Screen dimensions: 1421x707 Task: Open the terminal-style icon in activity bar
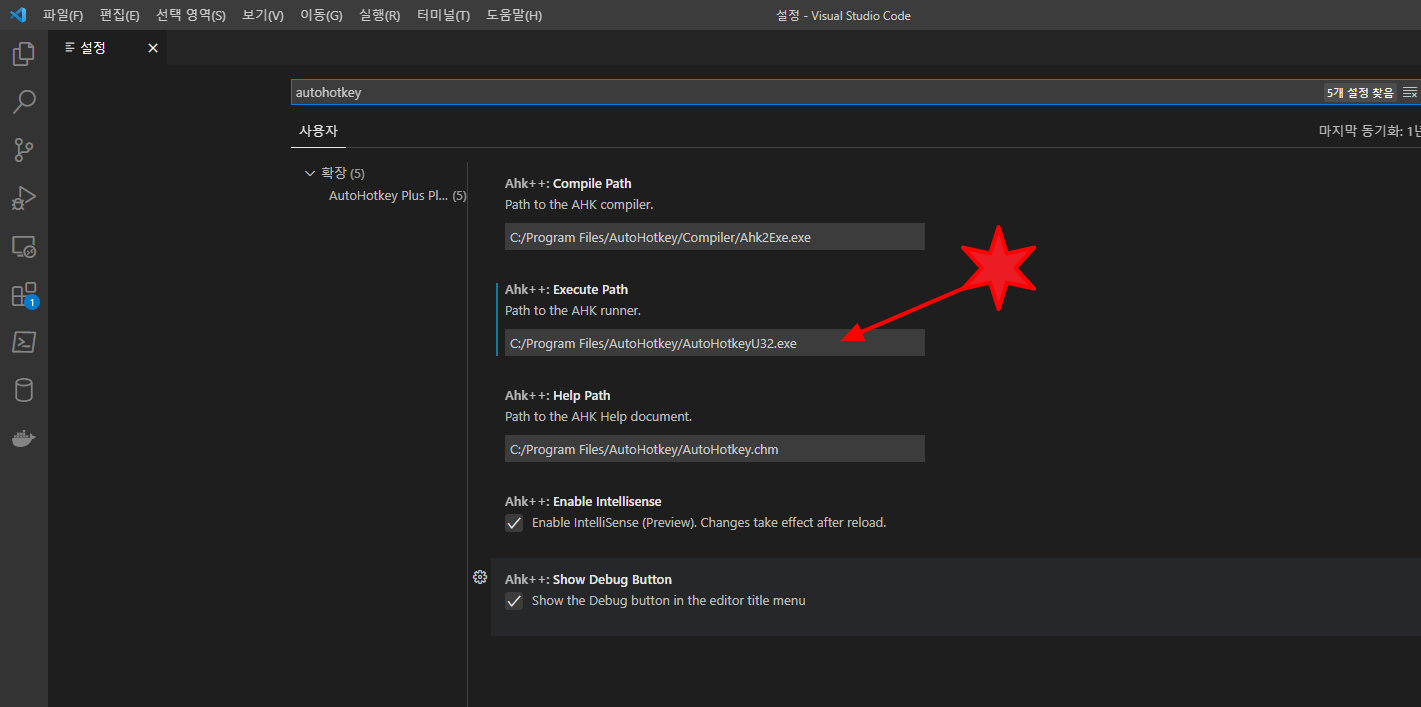pos(24,342)
